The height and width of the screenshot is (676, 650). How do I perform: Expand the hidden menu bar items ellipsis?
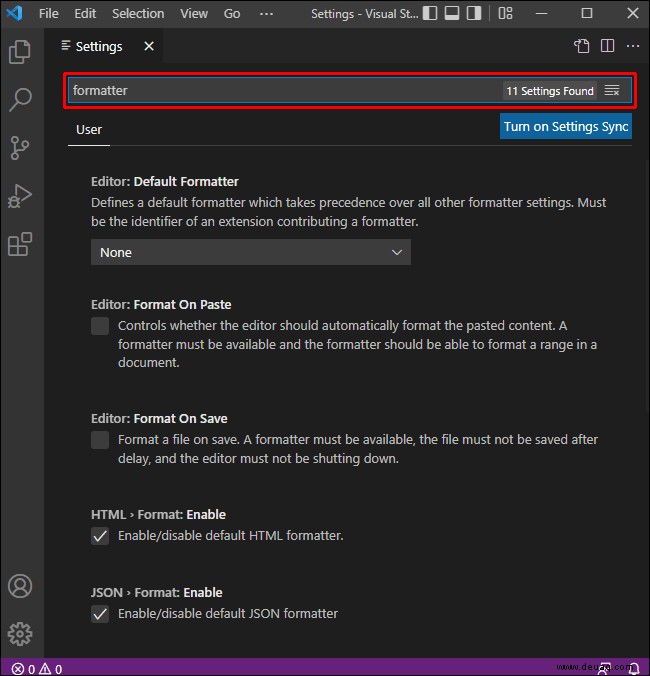[x=266, y=13]
